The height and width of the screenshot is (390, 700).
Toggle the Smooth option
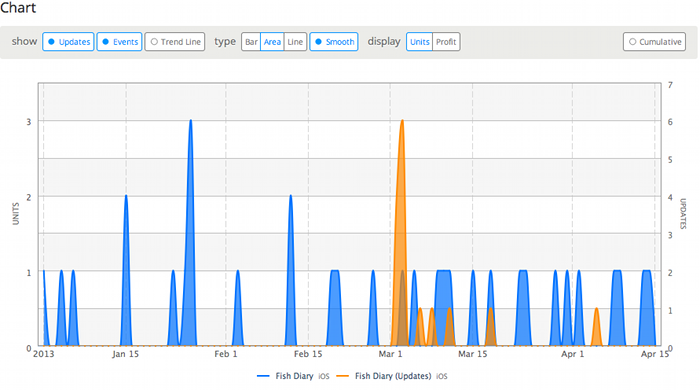pos(334,41)
